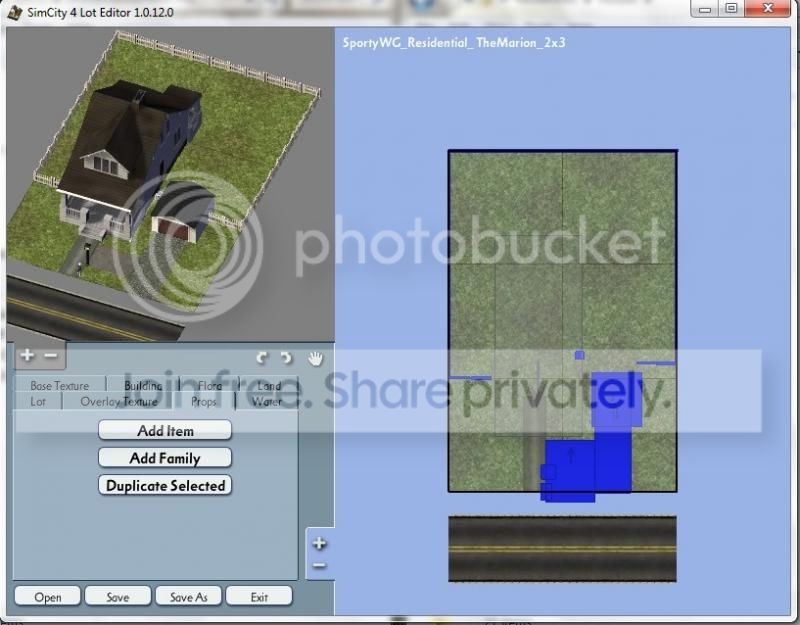Click Duplicate Selected
The image size is (800, 625).
pos(165,485)
